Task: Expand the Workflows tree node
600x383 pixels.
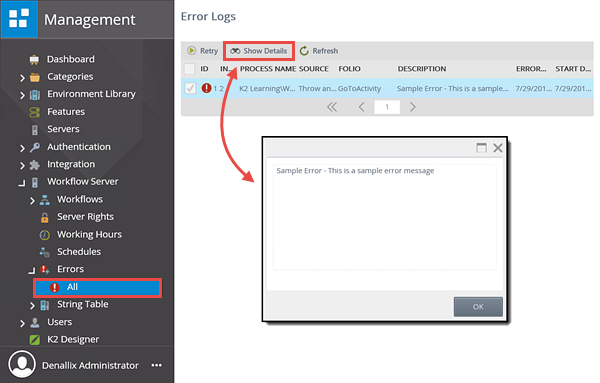Action: click(32, 200)
